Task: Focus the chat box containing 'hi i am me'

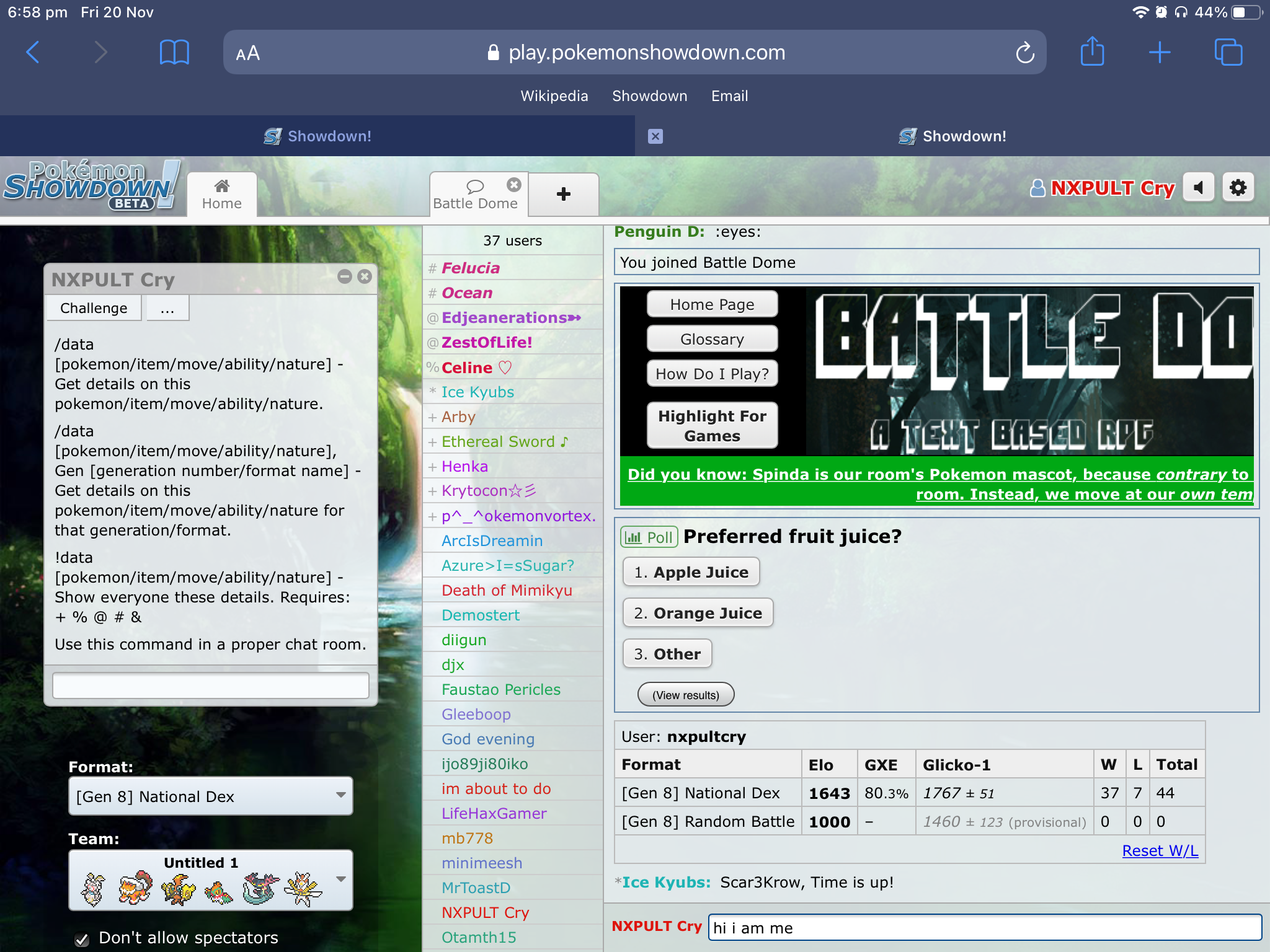Action: coord(984,928)
